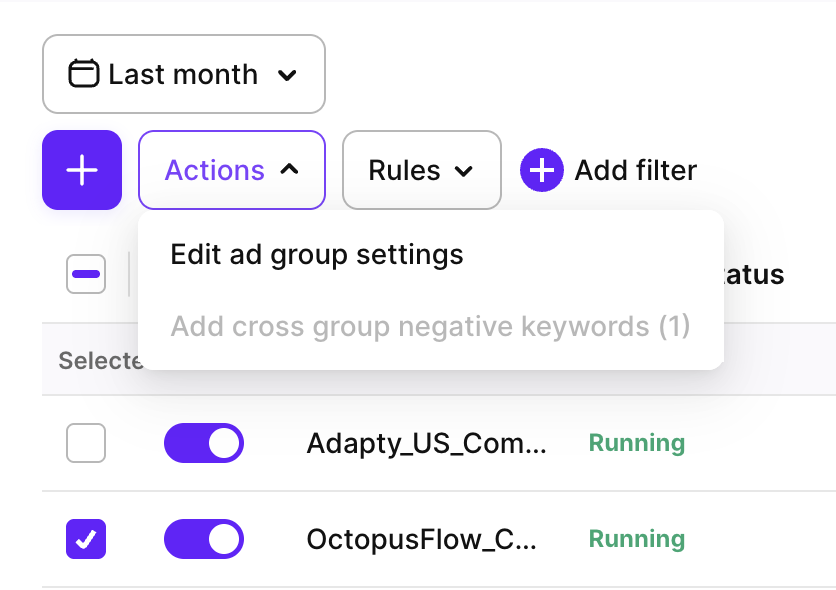
Task: Toggle the select-all checkbox in the table header
Action: [x=86, y=274]
